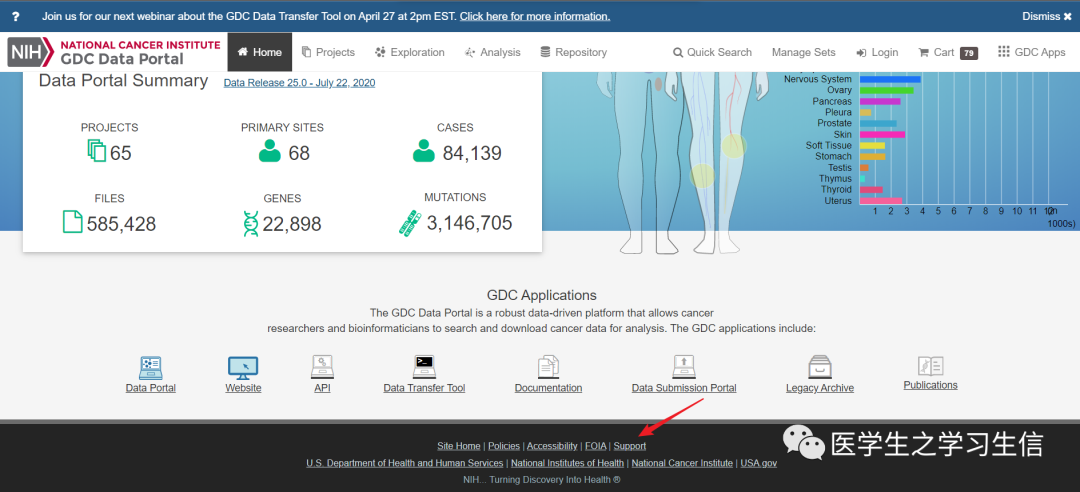Click the Publications application icon
The width and height of the screenshot is (1080, 492).
point(931,366)
